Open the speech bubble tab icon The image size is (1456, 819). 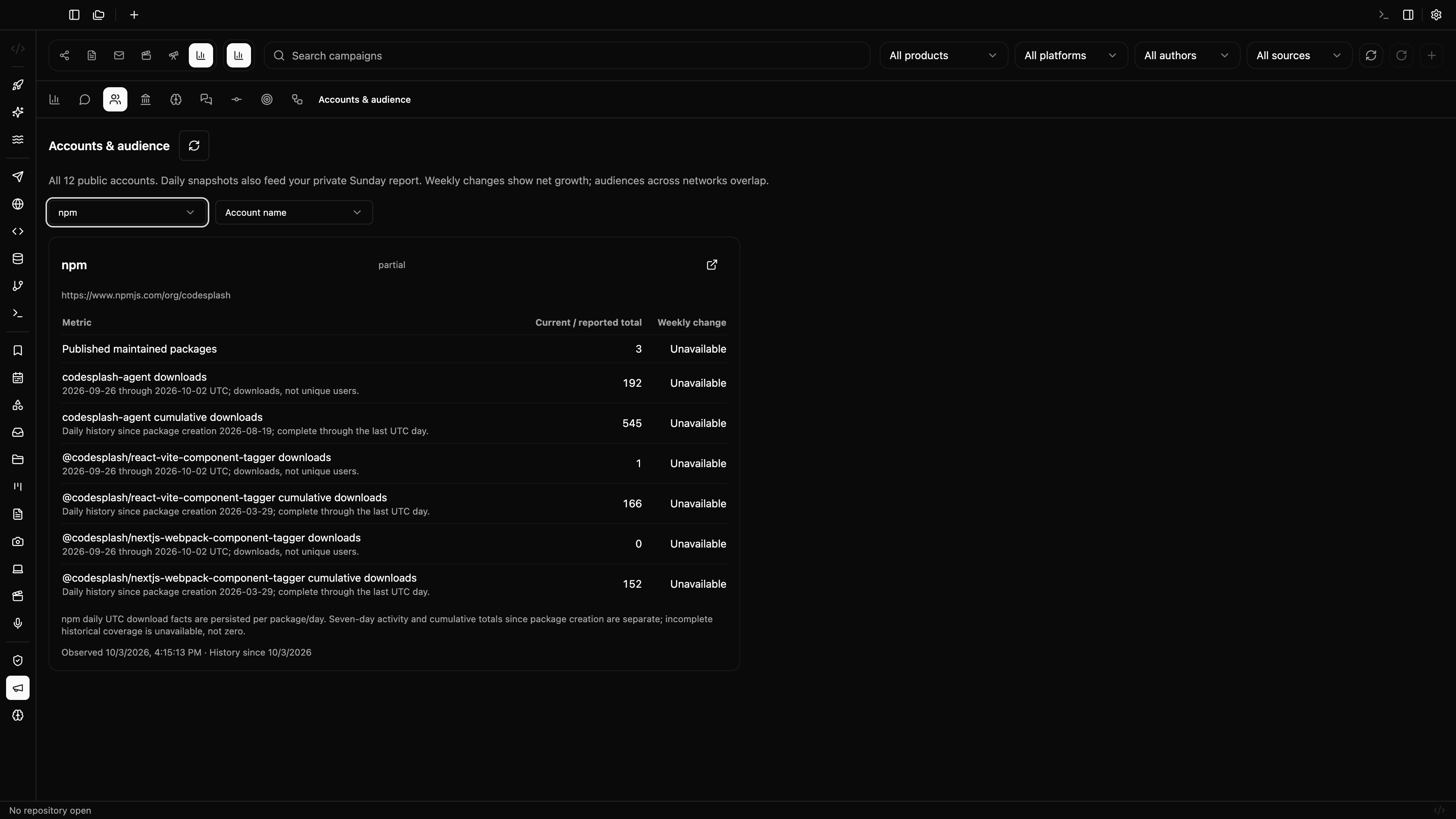click(85, 99)
